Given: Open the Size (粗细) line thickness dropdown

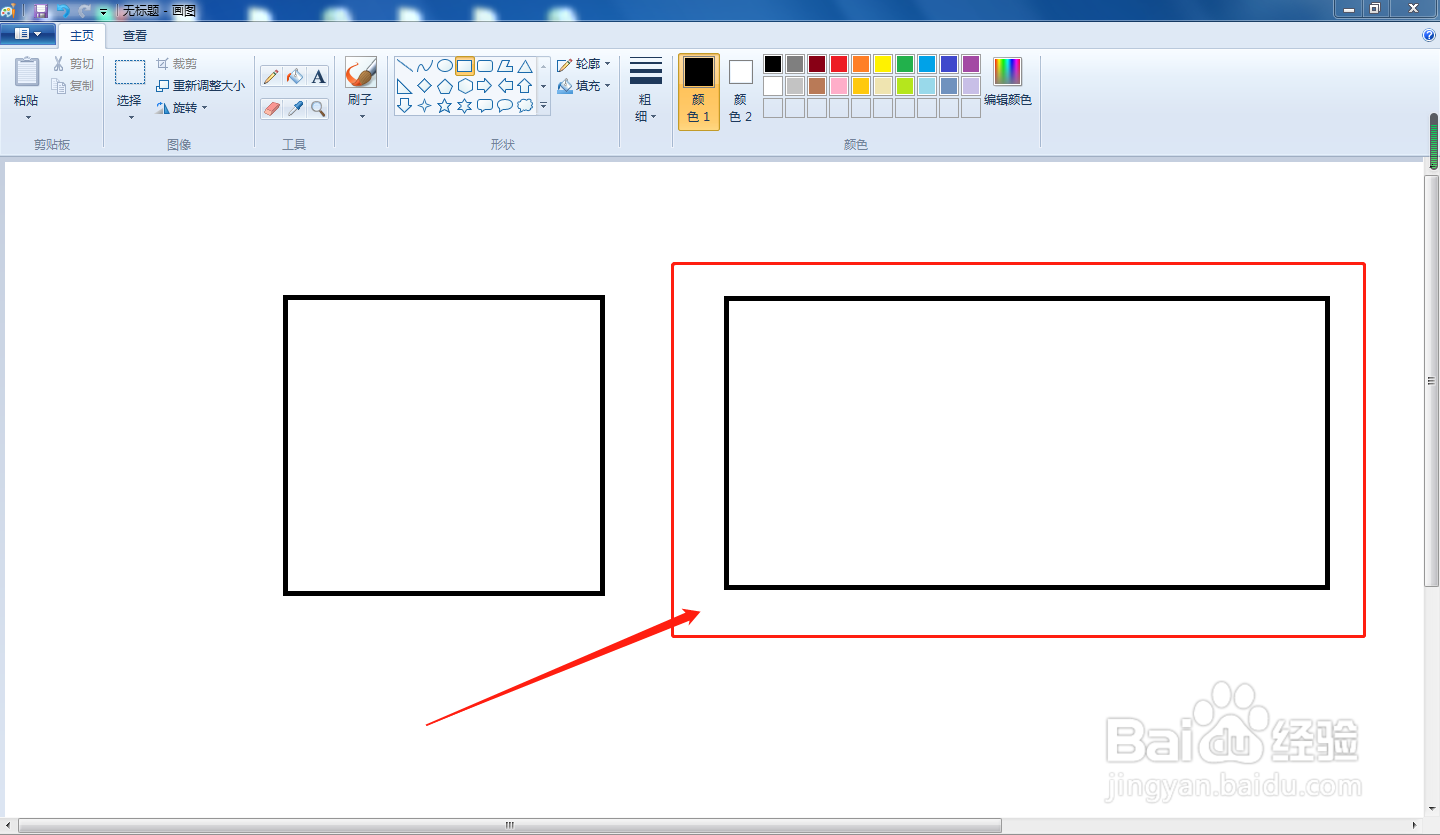Looking at the screenshot, I should (646, 92).
